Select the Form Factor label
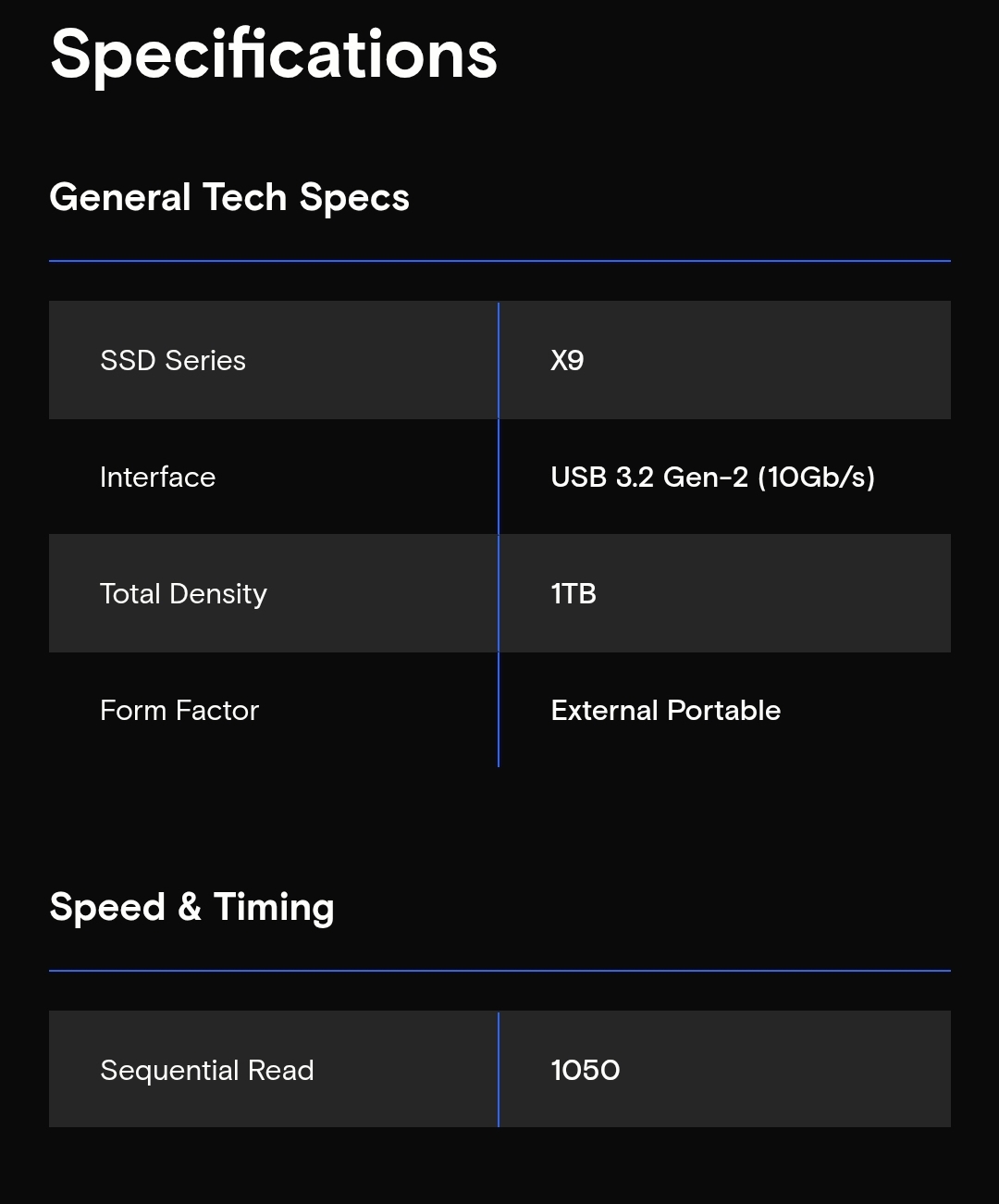Image resolution: width=999 pixels, height=1204 pixels. pos(179,711)
